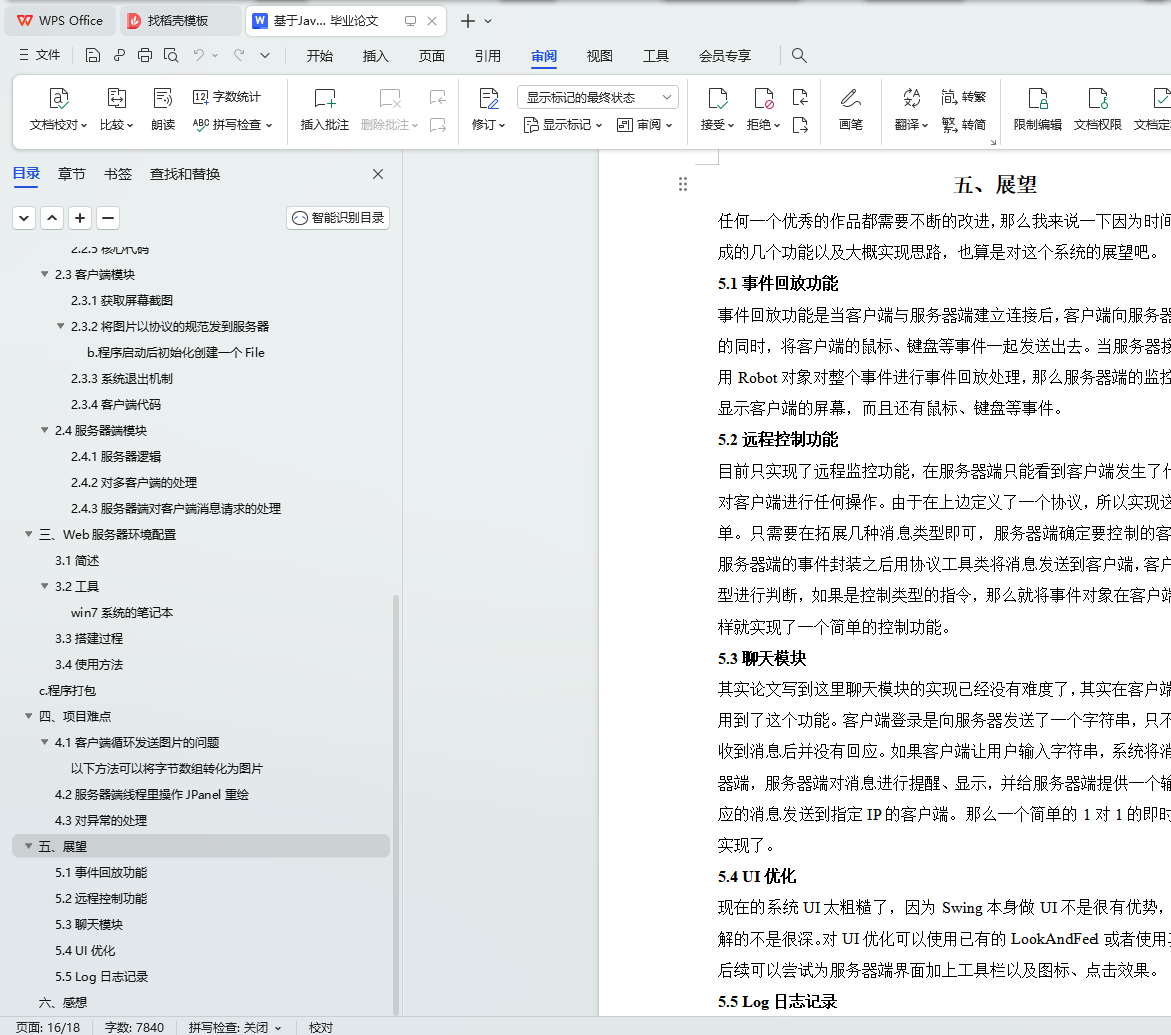This screenshot has width=1171, height=1035.
Task: Collapse the 2.3 客户端模块 tree node
Action: point(45,274)
